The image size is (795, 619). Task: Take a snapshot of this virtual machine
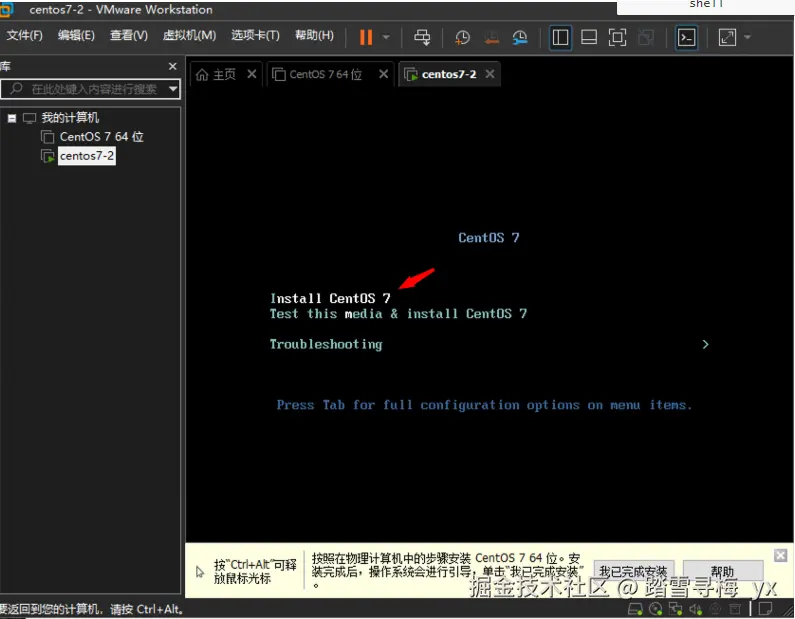(462, 38)
